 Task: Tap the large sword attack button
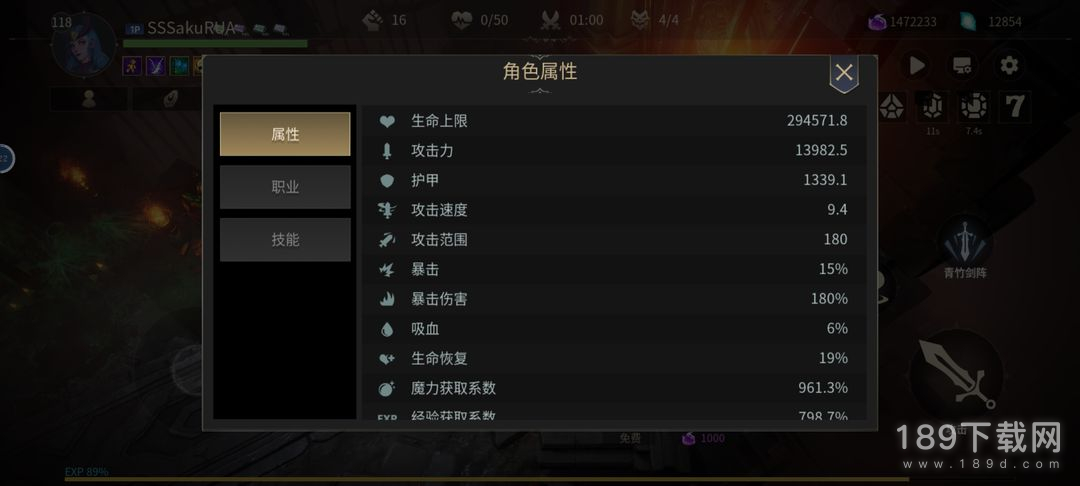point(956,375)
